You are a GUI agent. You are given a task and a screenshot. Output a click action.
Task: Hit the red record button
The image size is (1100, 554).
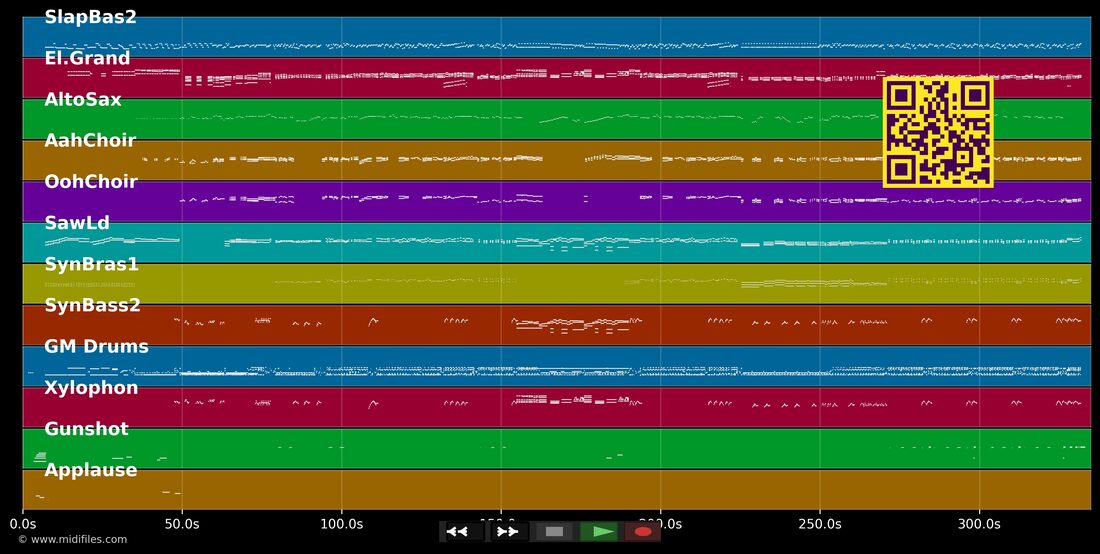pos(643,532)
